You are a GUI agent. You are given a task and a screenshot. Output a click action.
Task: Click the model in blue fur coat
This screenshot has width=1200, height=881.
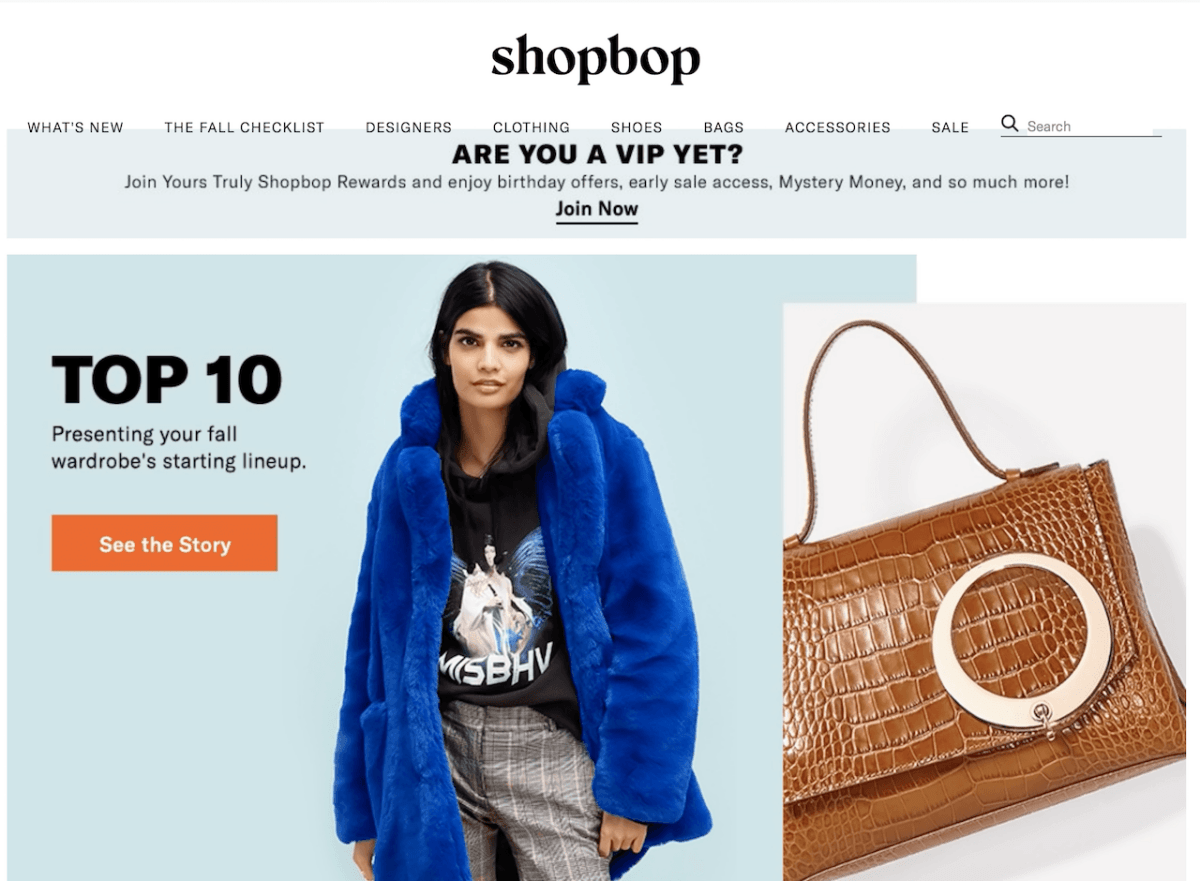click(522, 580)
